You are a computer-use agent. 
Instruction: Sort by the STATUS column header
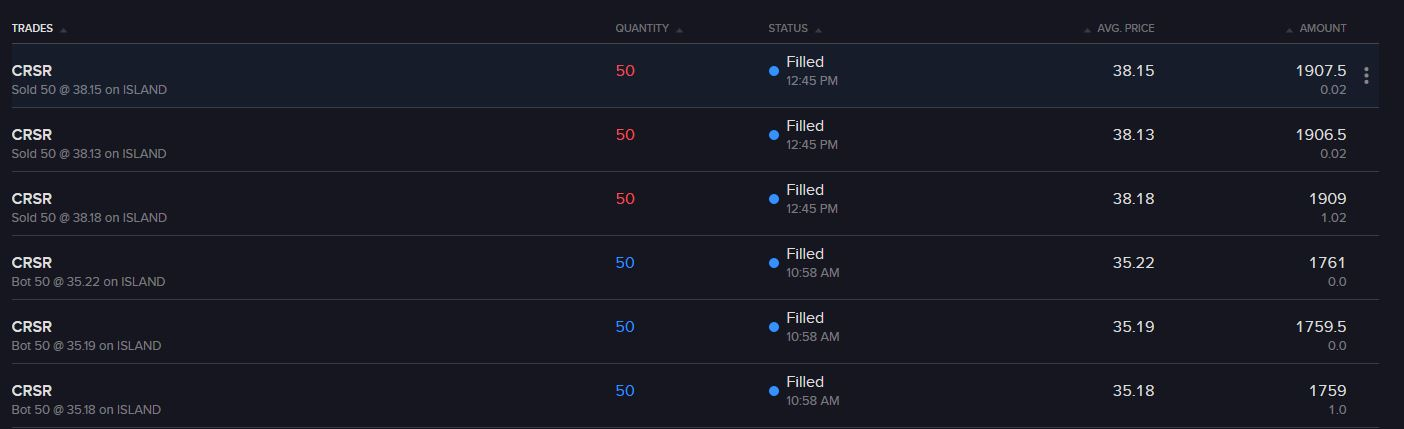coord(788,29)
